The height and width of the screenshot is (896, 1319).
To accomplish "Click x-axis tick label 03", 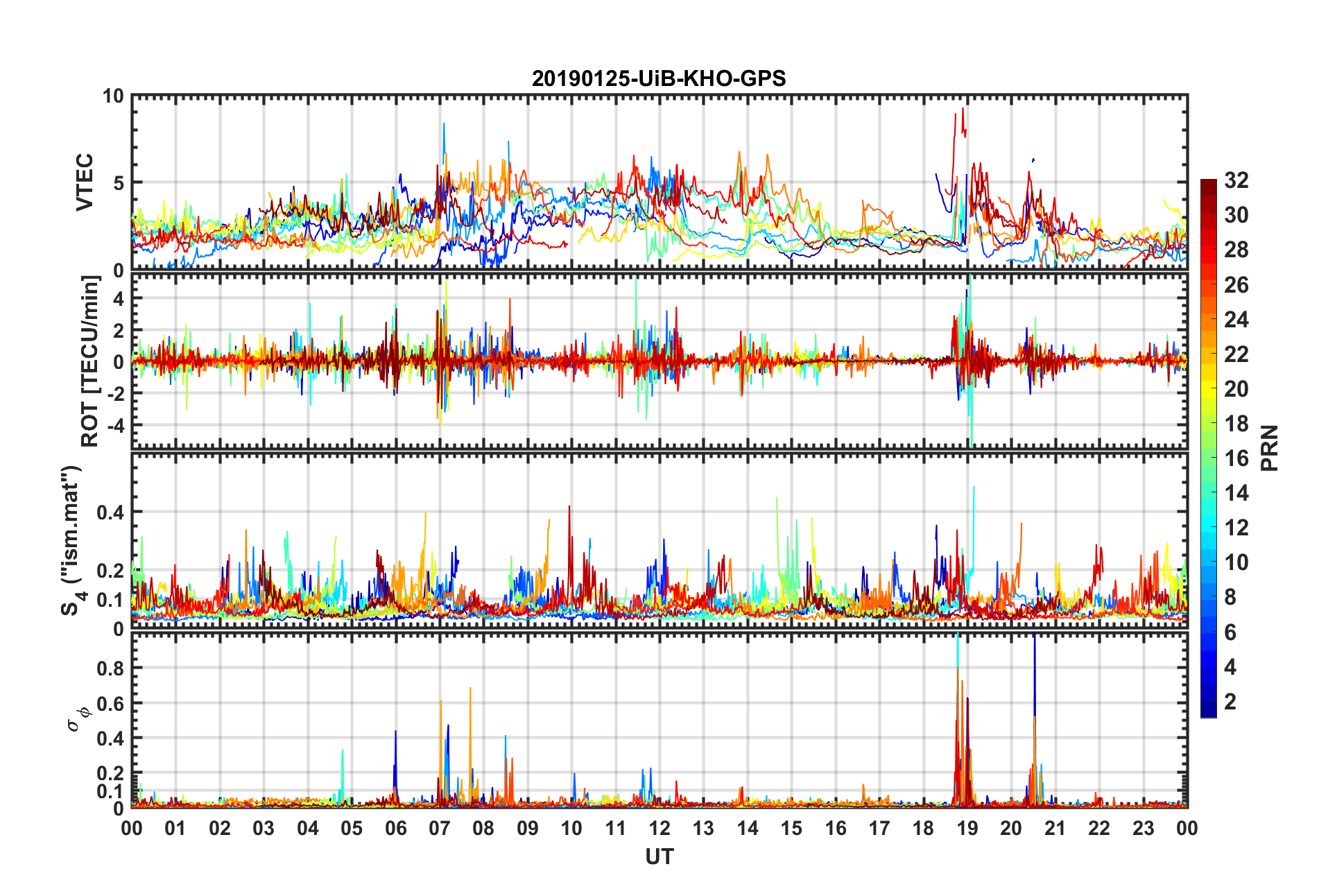I will [264, 829].
